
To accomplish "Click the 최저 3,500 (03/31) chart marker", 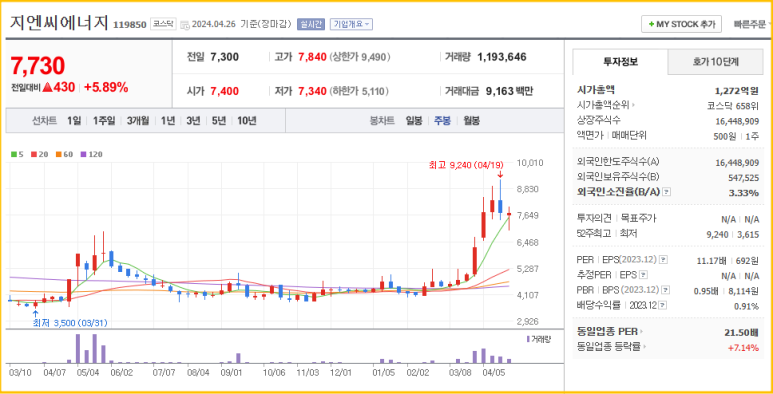I will [70, 323].
